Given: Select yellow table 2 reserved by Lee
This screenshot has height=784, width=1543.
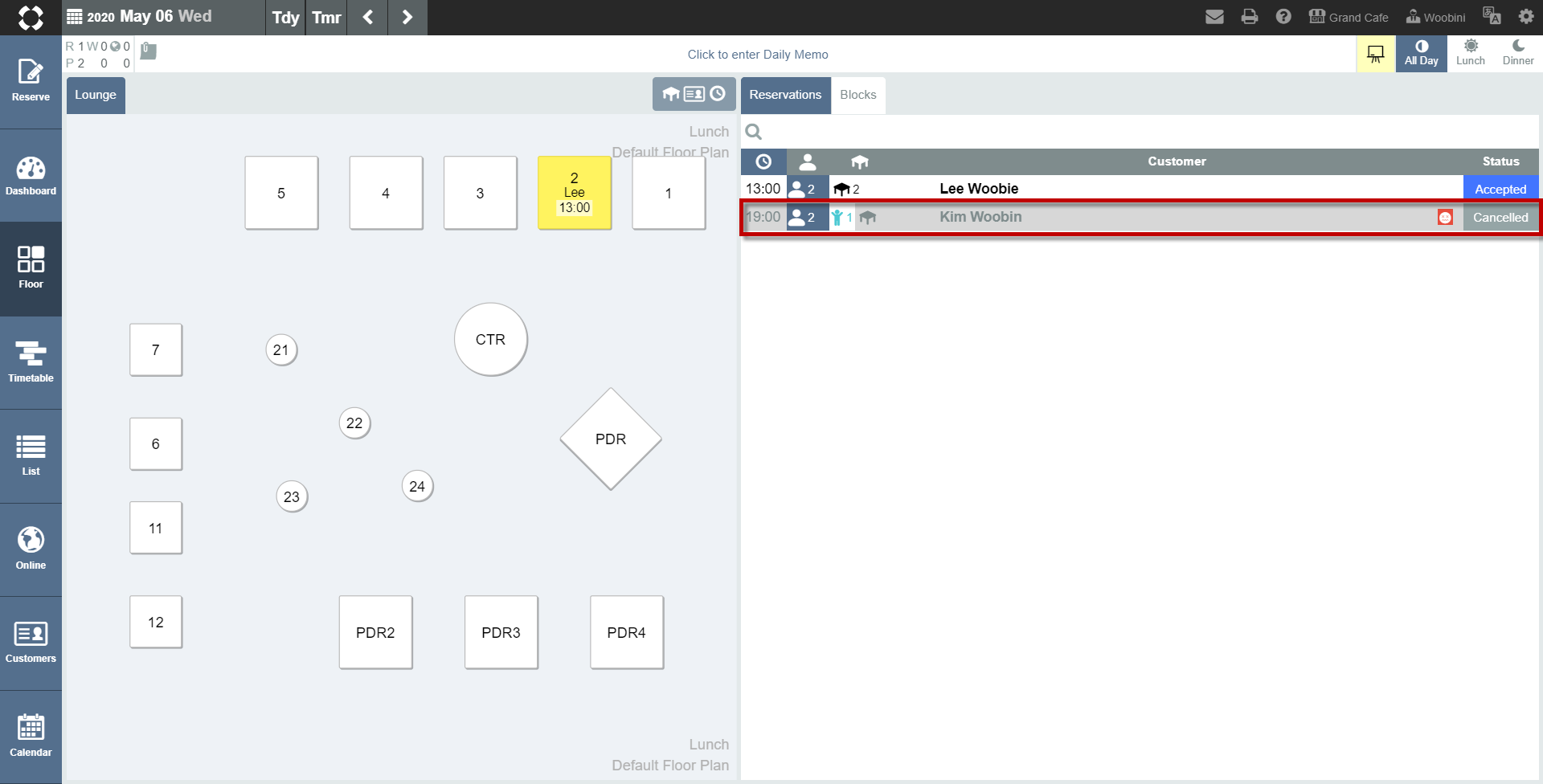Looking at the screenshot, I should coord(575,193).
